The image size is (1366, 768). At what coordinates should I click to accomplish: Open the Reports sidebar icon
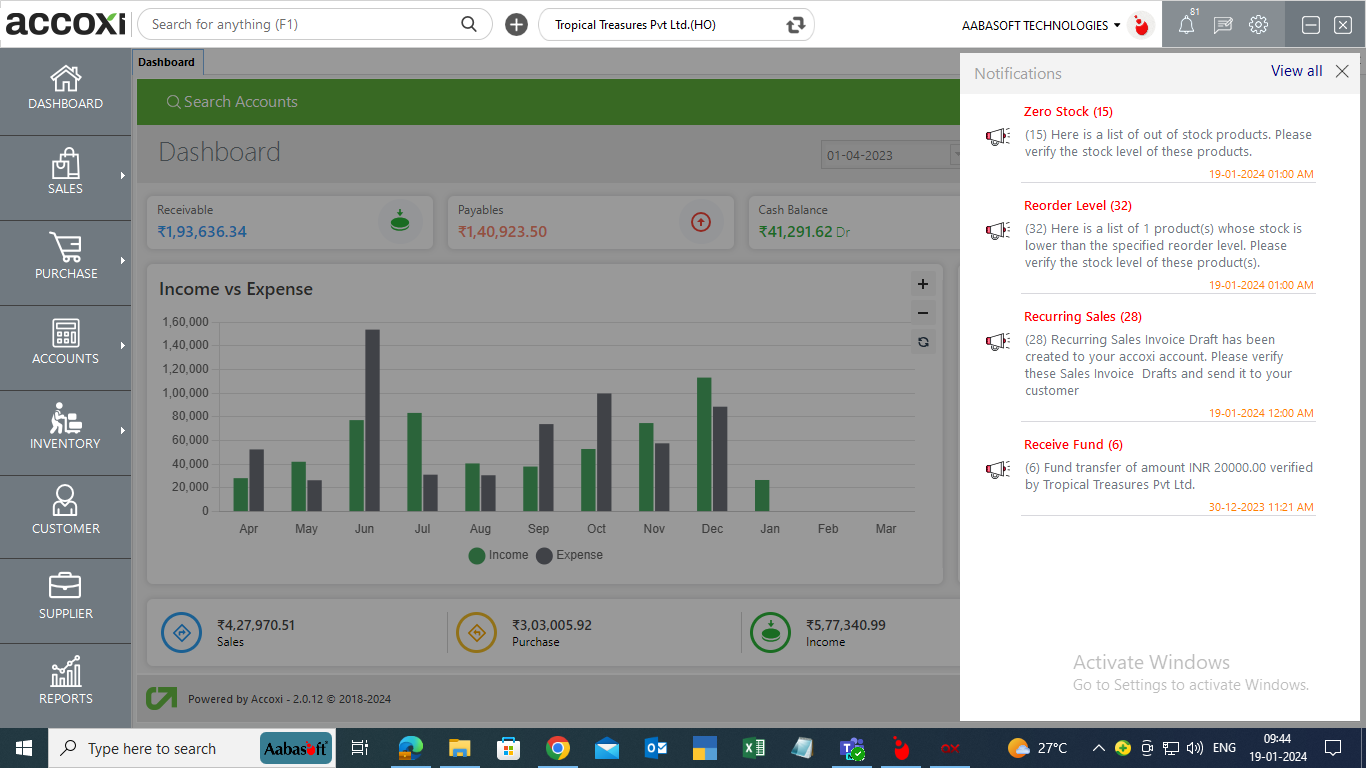(x=66, y=680)
